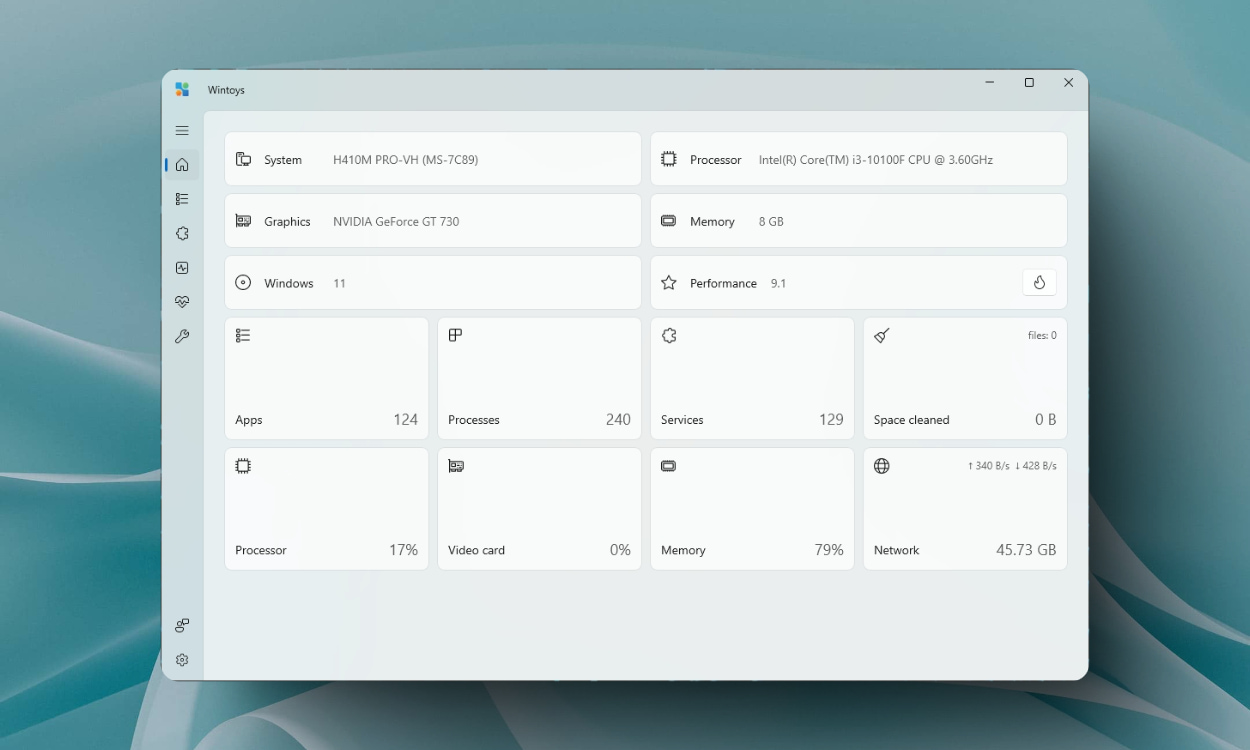Maximize the Wintoys window
The image size is (1250, 750).
pos(1029,83)
